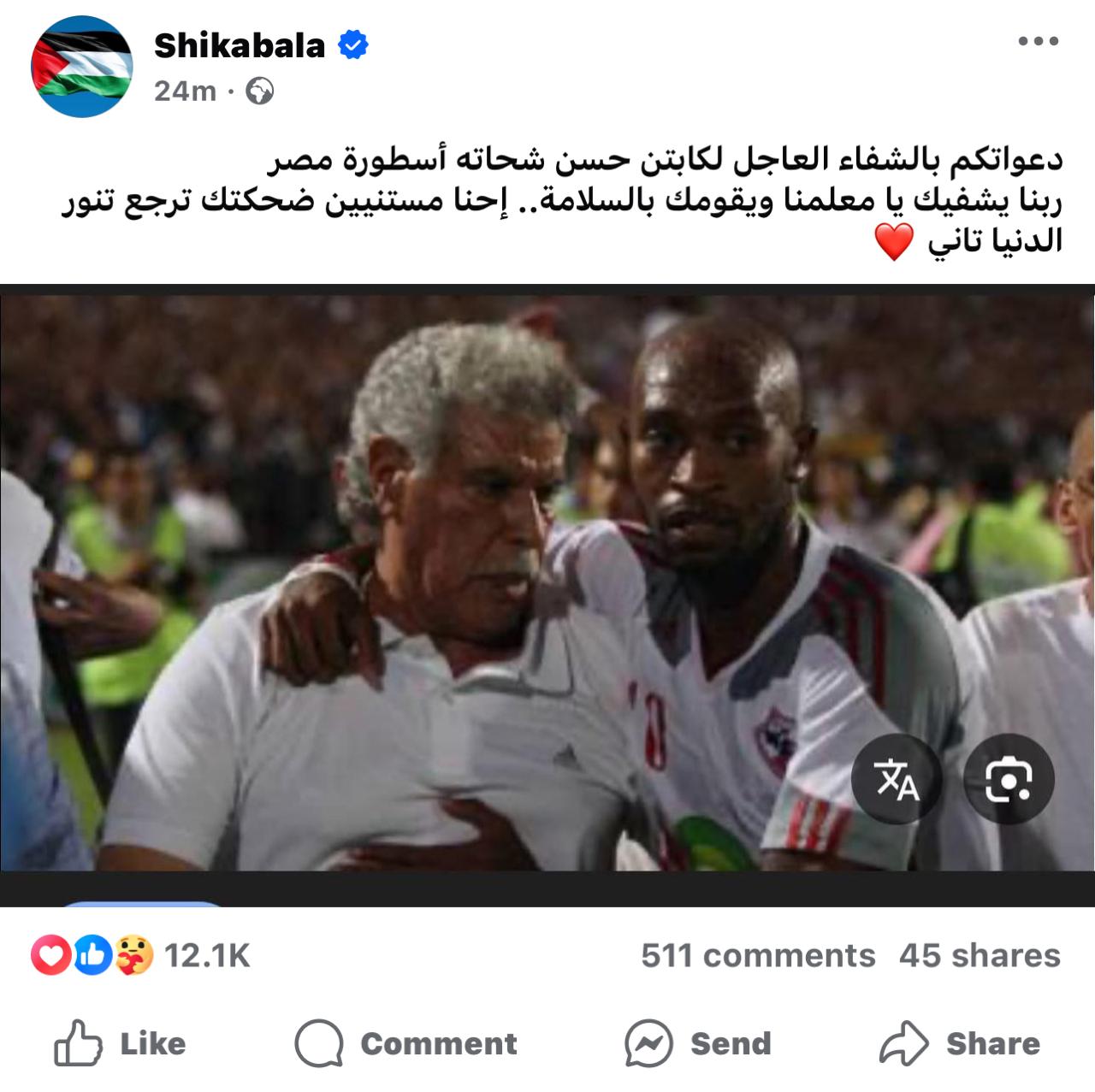Share the post

[960, 1043]
